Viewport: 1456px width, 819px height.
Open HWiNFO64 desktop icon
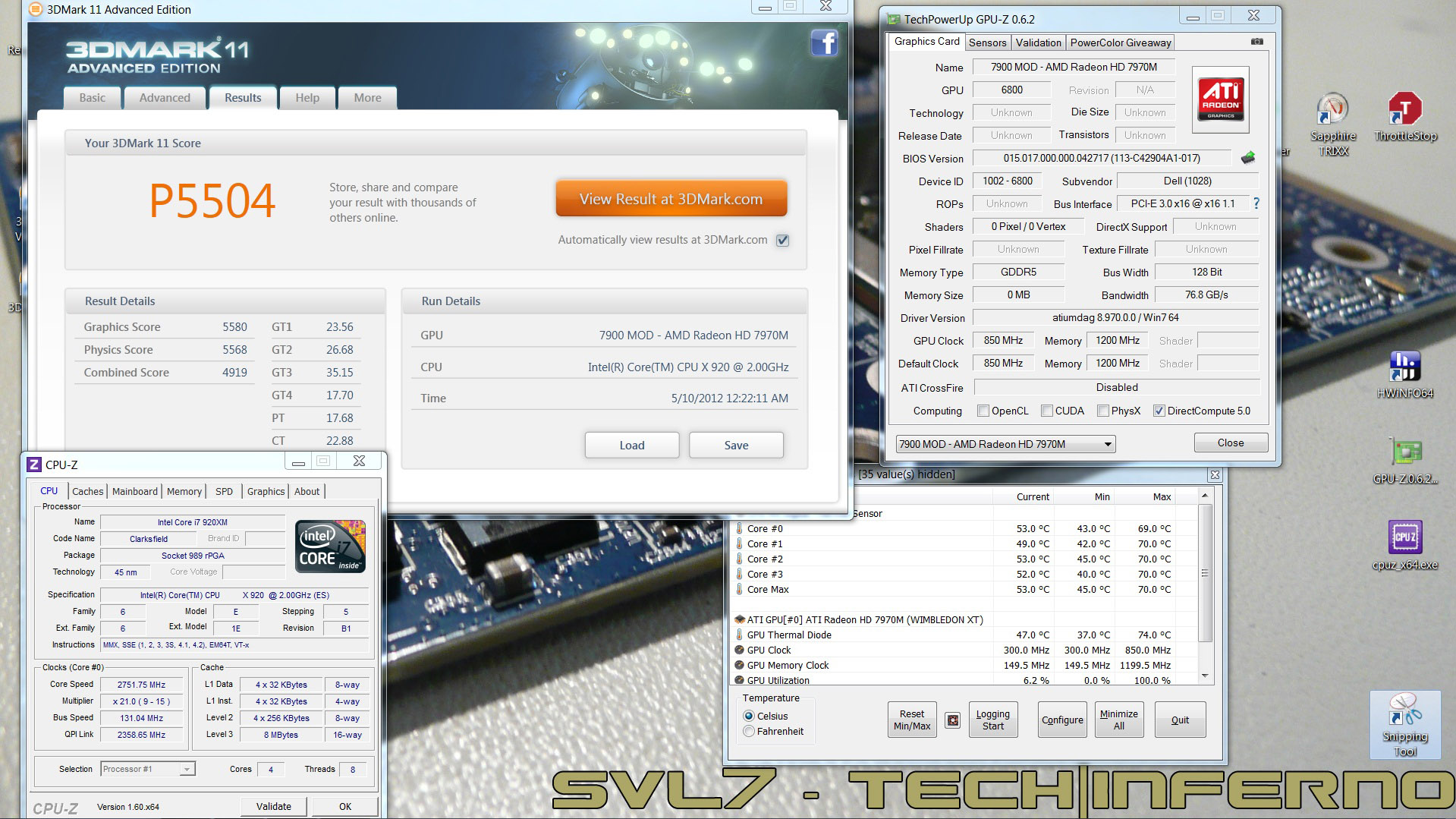coord(1405,375)
